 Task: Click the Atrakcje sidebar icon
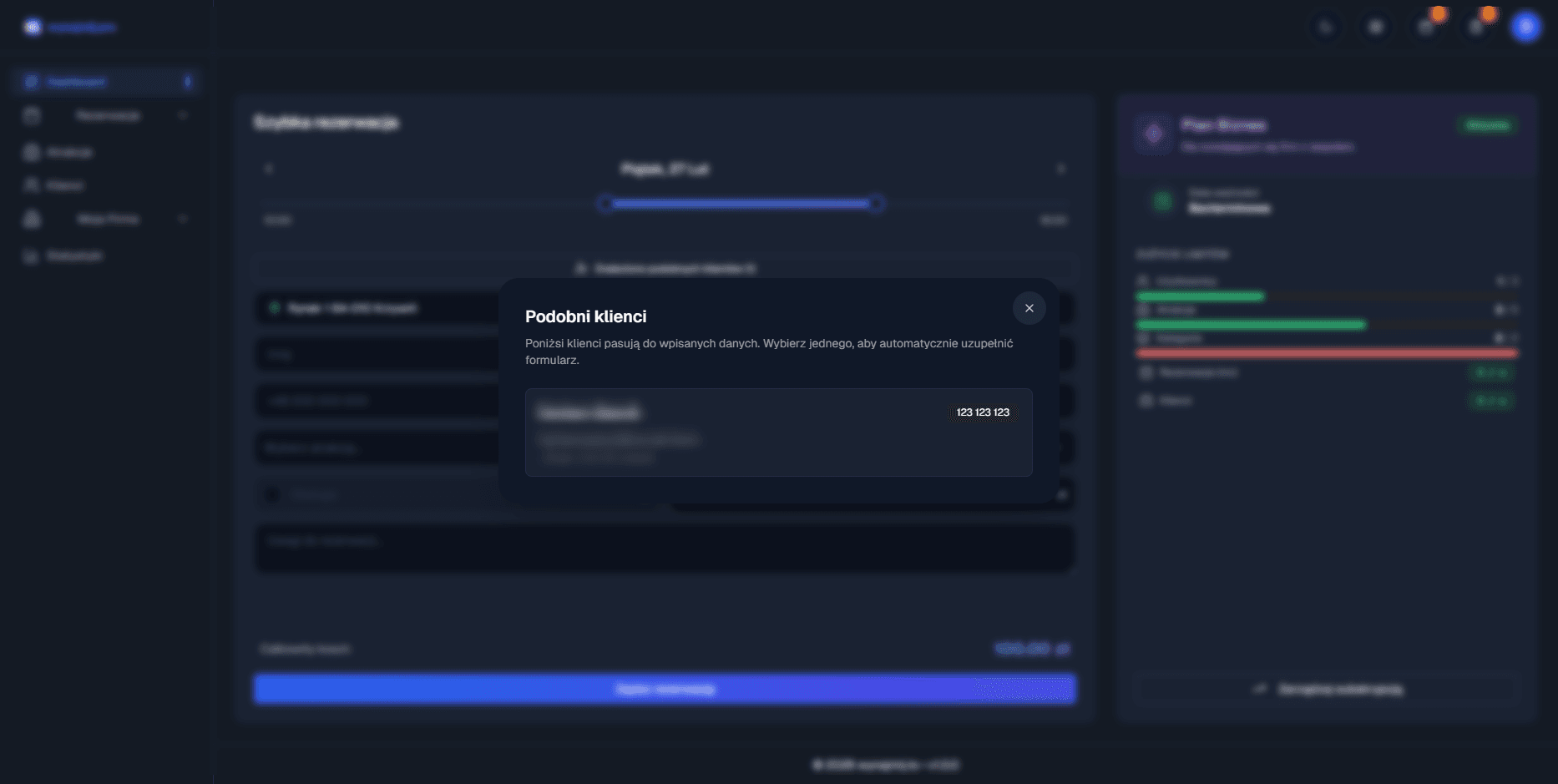(x=32, y=152)
